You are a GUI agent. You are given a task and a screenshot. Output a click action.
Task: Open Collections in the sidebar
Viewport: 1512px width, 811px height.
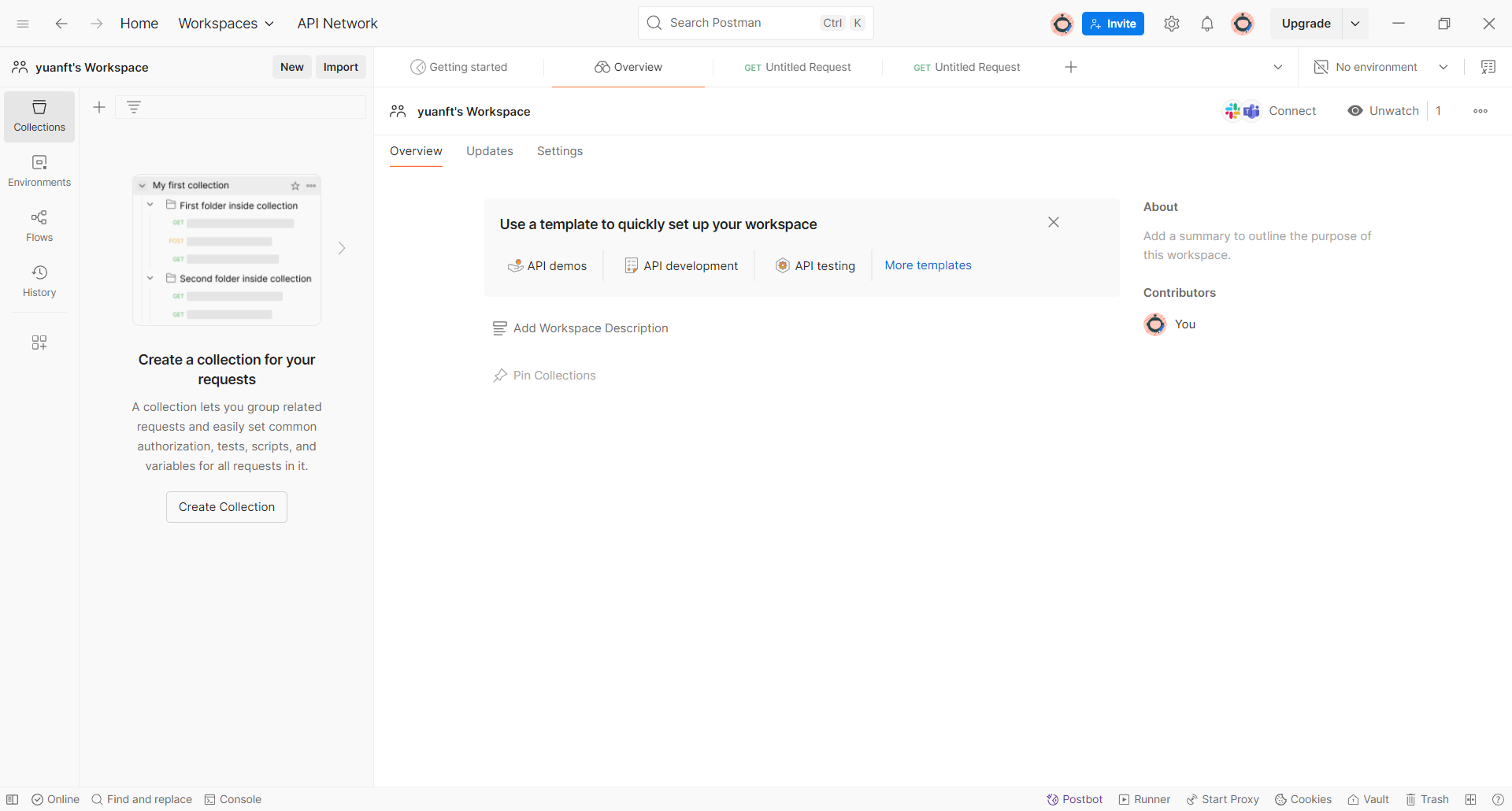(x=39, y=117)
